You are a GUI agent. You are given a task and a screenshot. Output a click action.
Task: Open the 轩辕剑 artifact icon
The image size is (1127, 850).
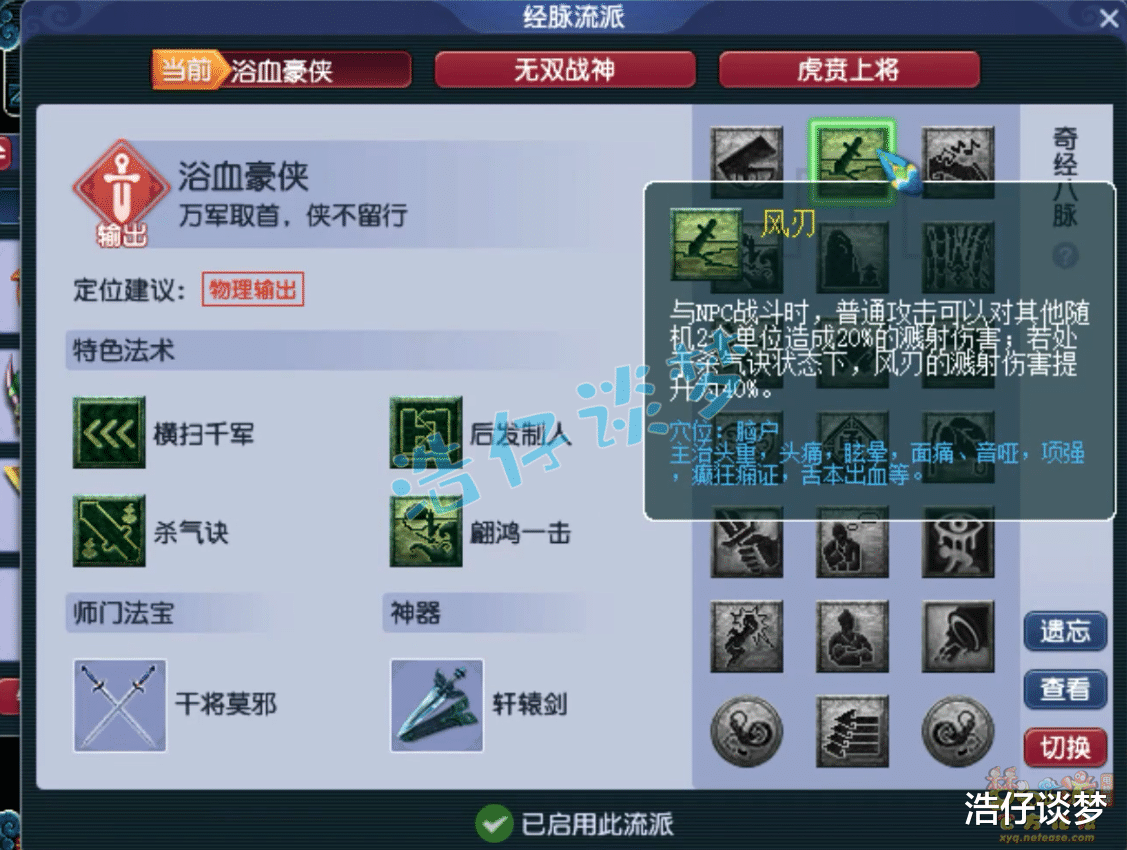pos(437,706)
